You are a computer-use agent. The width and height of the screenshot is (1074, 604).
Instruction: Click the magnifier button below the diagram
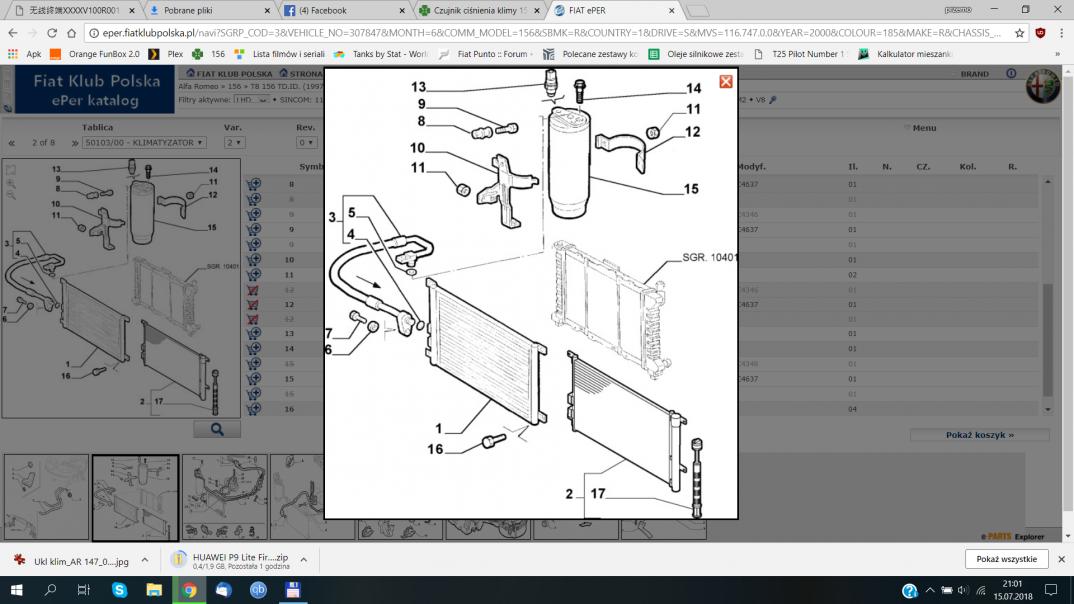tap(217, 429)
